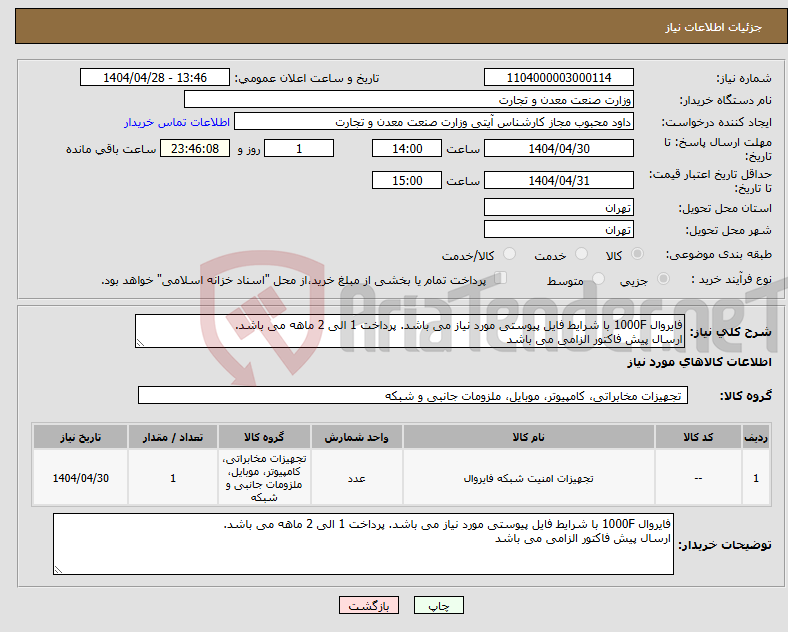Click the استان محل تحویل field تهران

(558, 207)
